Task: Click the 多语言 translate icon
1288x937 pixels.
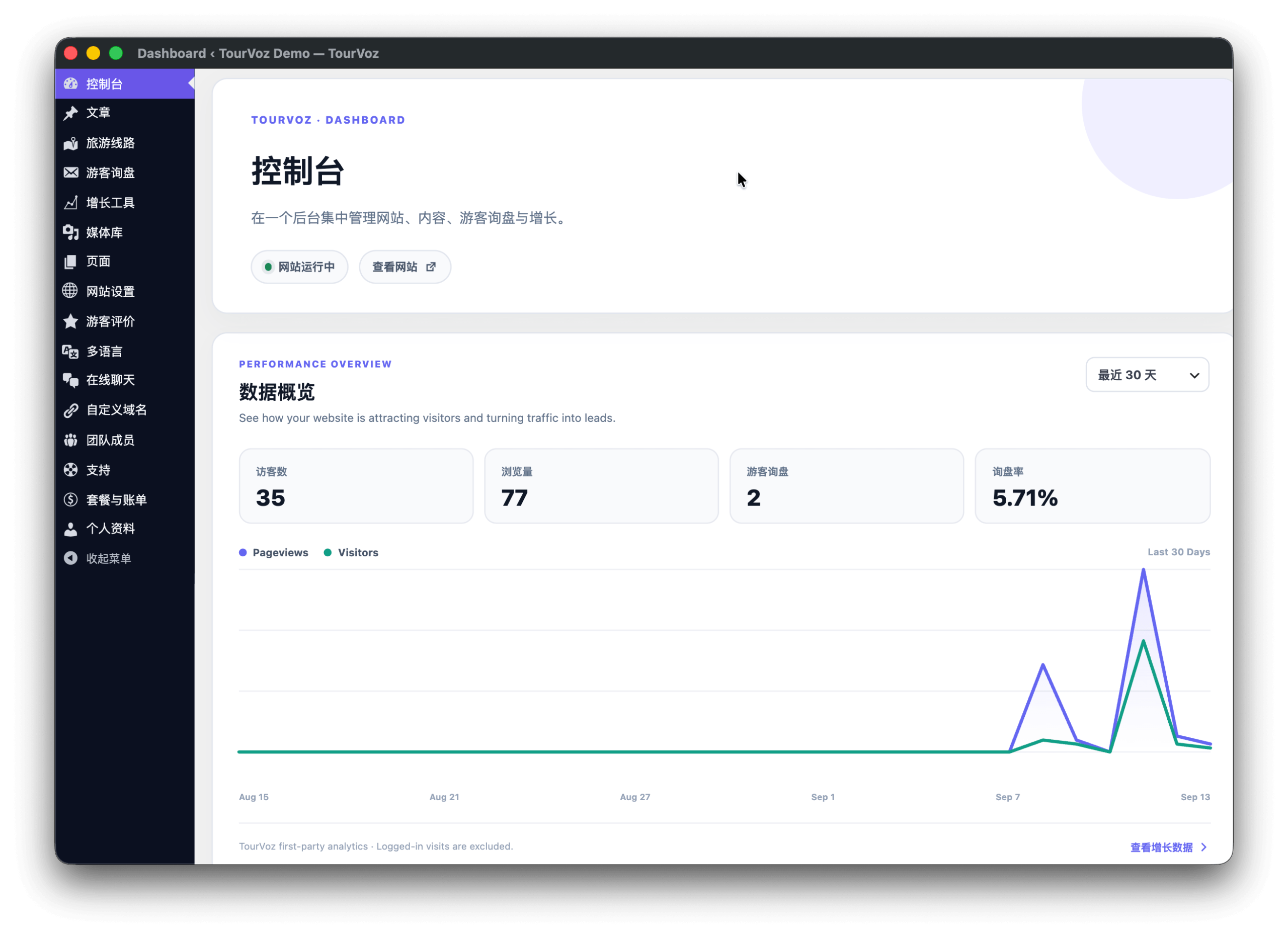Action: point(71,351)
